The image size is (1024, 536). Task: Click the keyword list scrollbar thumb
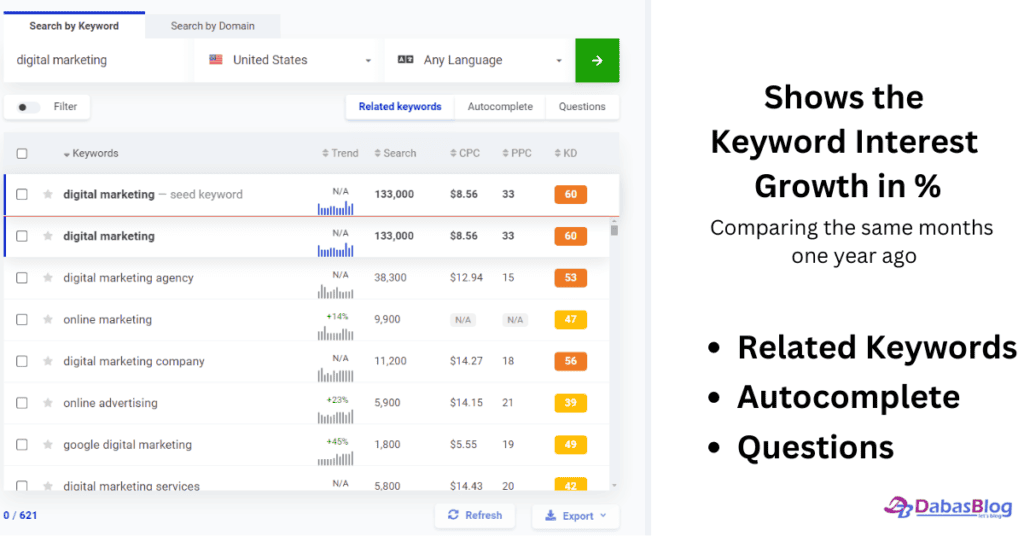click(614, 229)
